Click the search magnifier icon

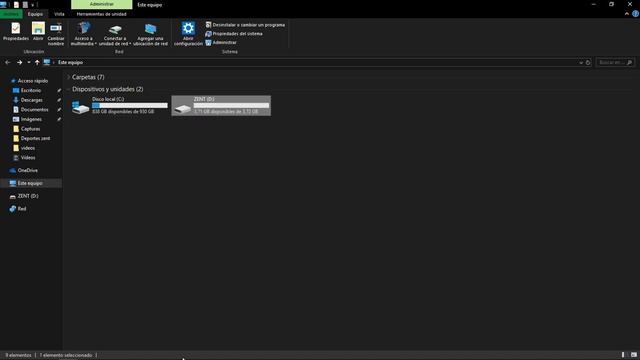(629, 62)
